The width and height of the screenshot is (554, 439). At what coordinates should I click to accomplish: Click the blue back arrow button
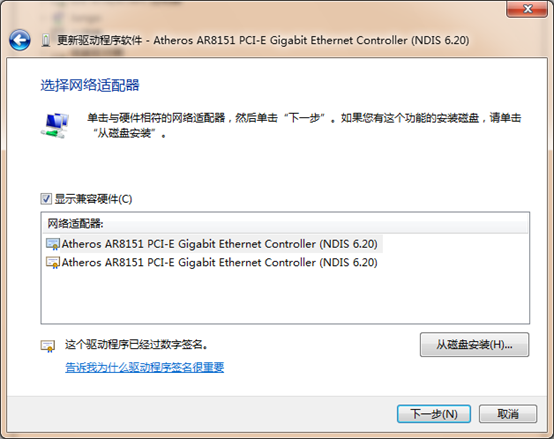(20, 40)
